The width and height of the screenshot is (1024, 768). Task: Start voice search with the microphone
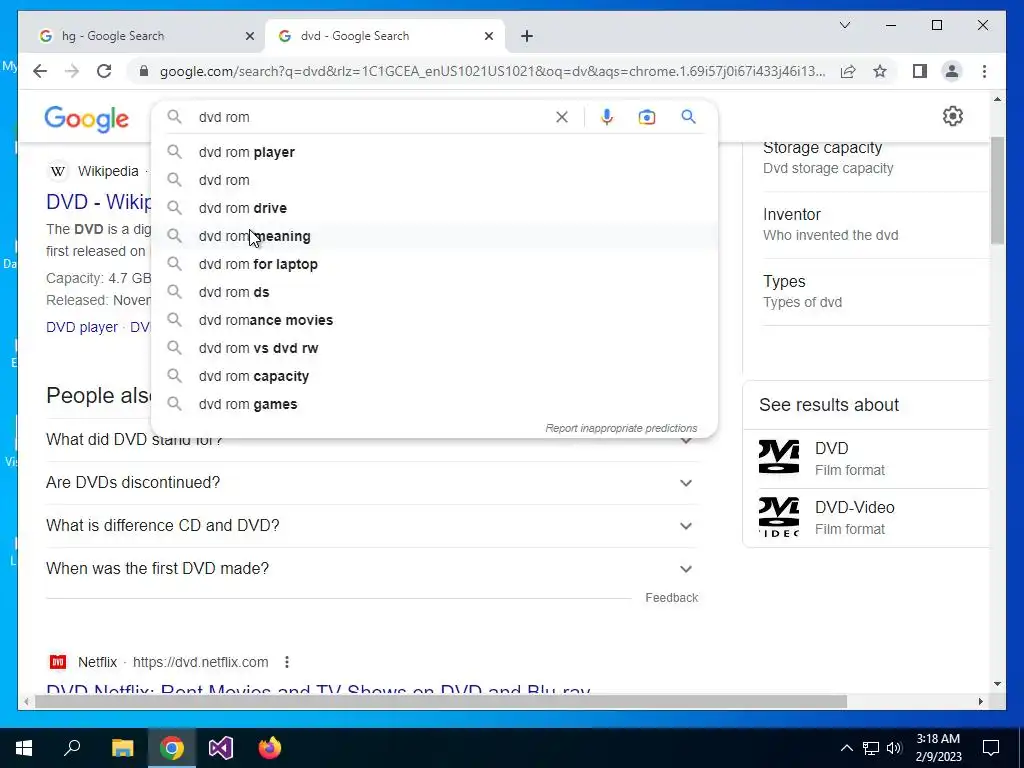607,117
